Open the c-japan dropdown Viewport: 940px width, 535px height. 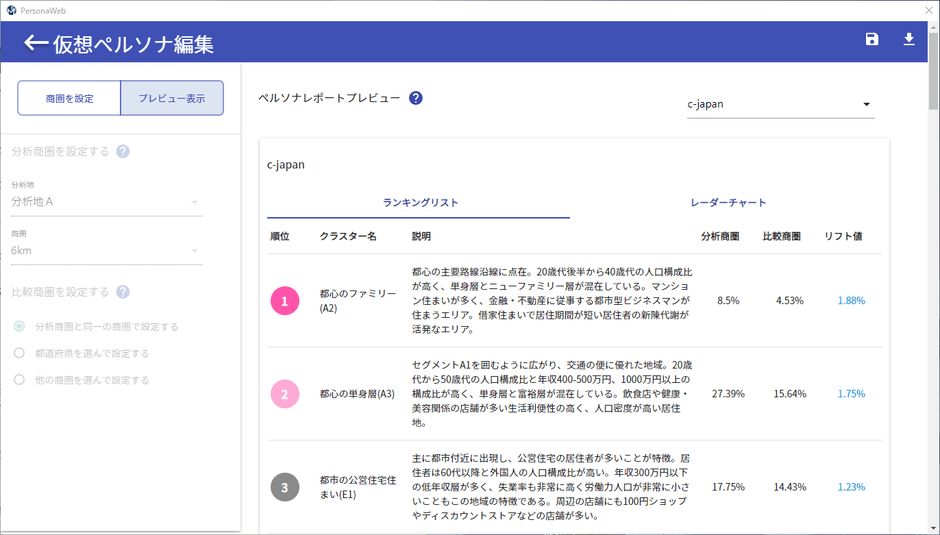pyautogui.click(x=781, y=104)
